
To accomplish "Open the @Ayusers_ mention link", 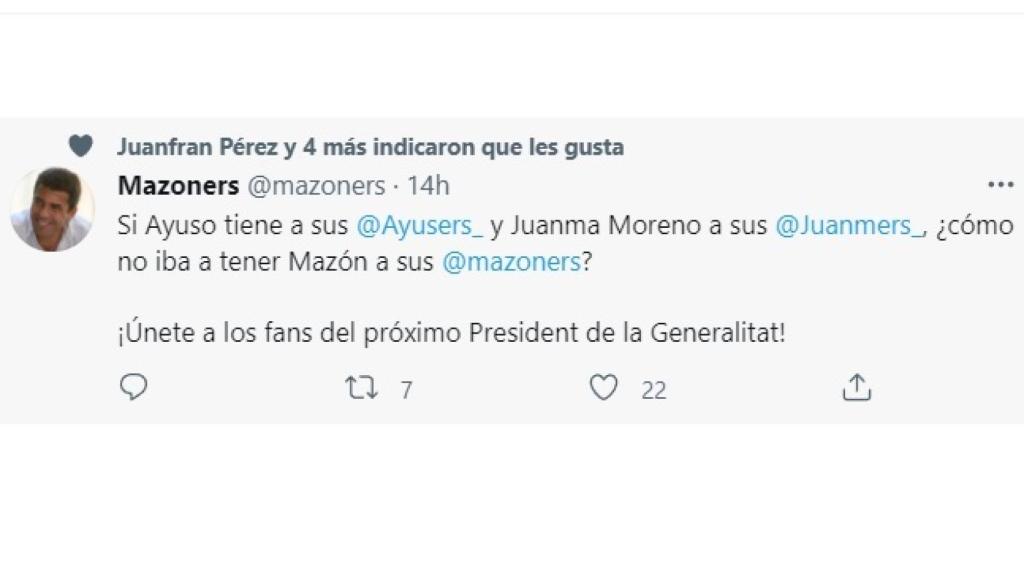I will (421, 226).
